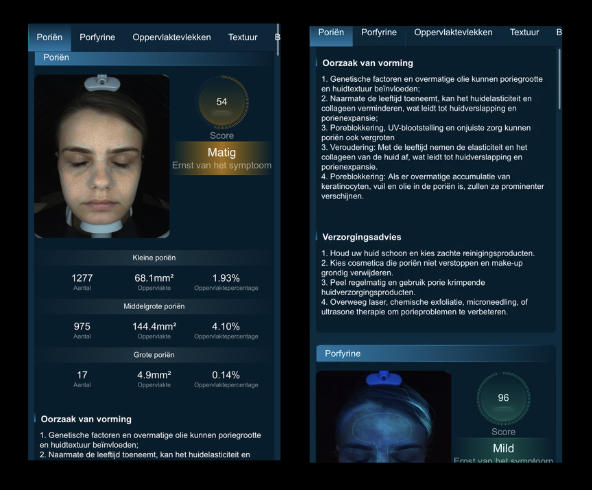Click Oorzaak van vorming heading, left panel
This screenshot has height=490, width=592.
[x=86, y=419]
